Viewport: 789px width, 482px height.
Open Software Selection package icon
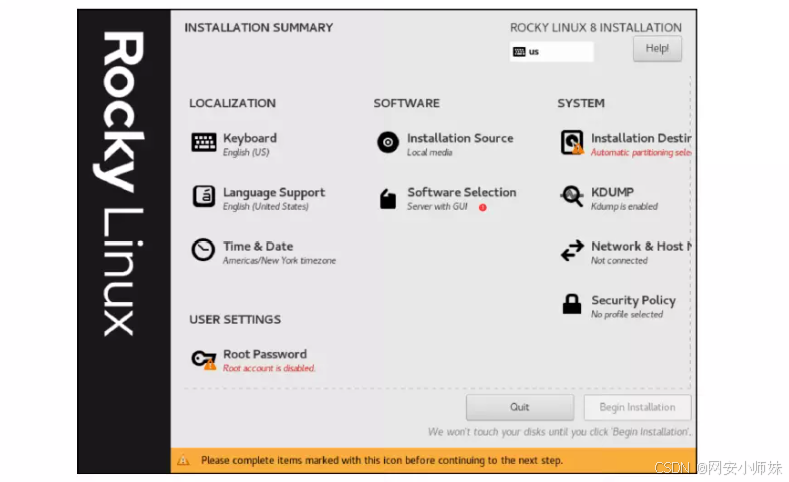[388, 198]
